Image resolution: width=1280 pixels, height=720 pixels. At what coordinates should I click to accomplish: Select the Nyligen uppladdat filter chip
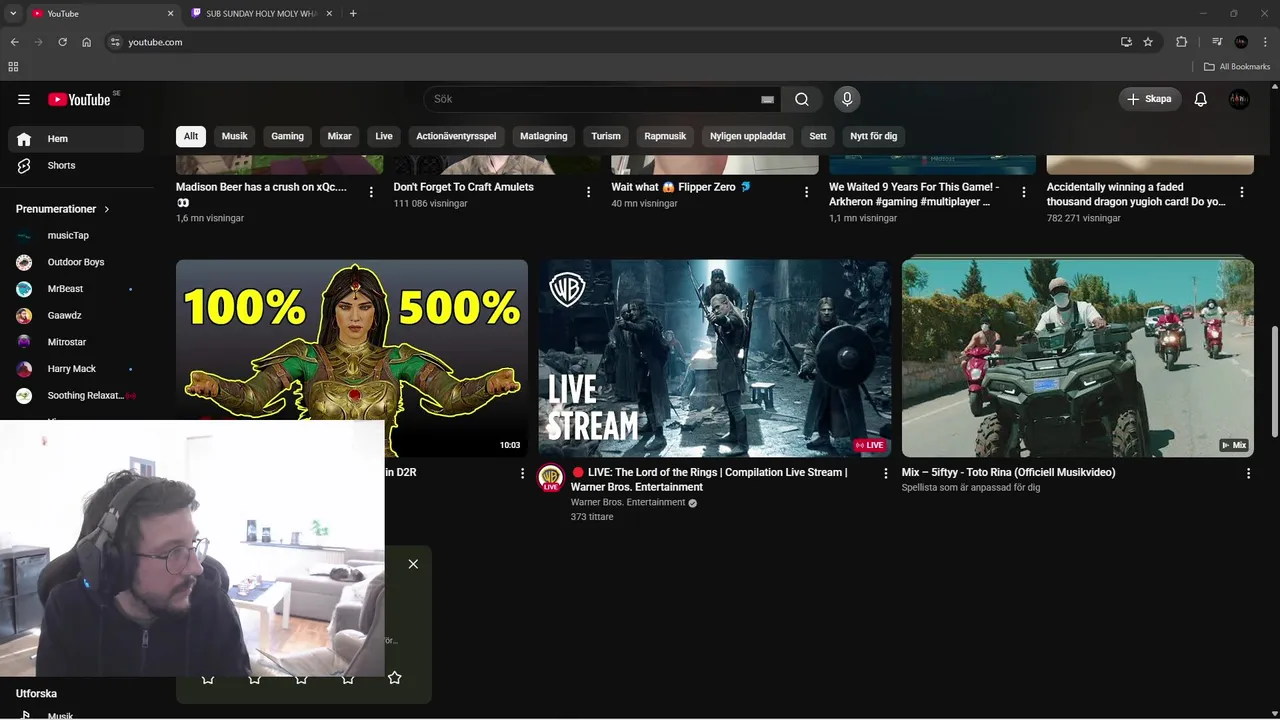(748, 136)
